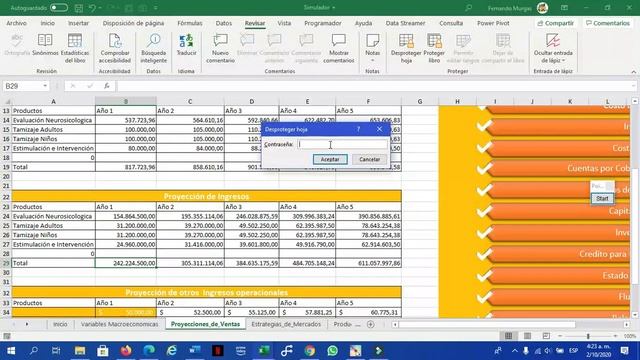Click the Start button on the sheet

click(602, 198)
